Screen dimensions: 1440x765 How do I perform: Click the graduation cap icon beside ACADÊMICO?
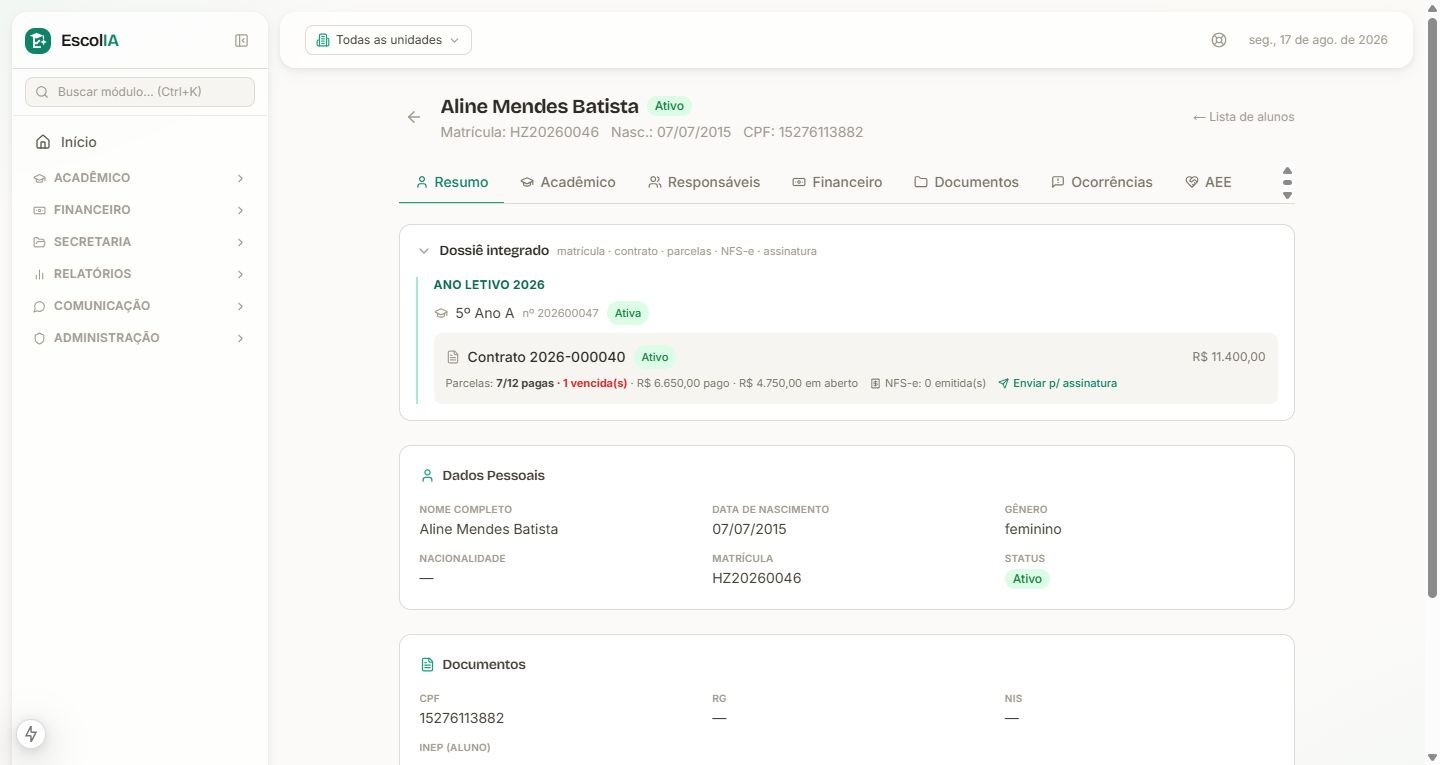point(40,178)
